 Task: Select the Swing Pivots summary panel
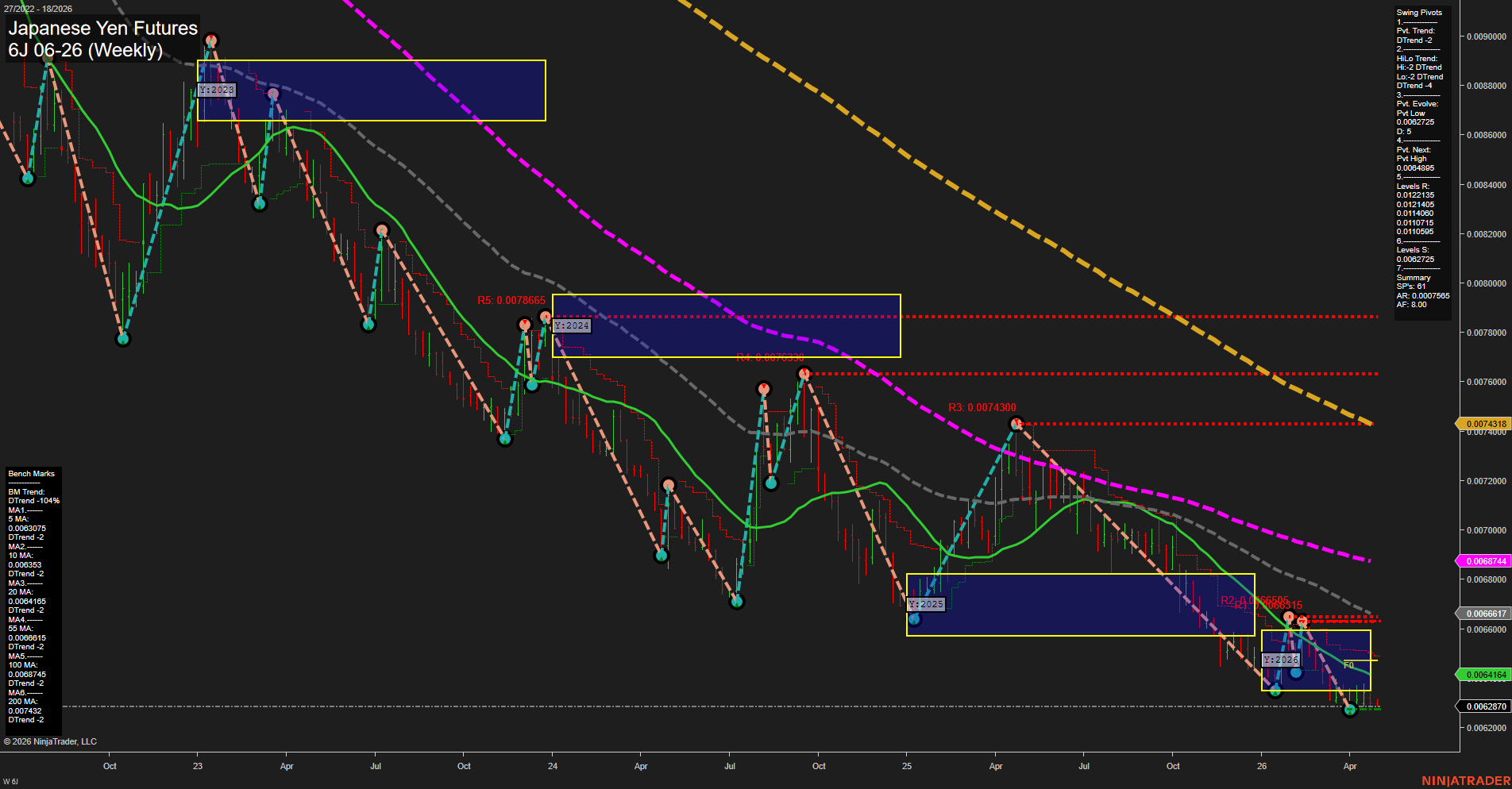1421,159
